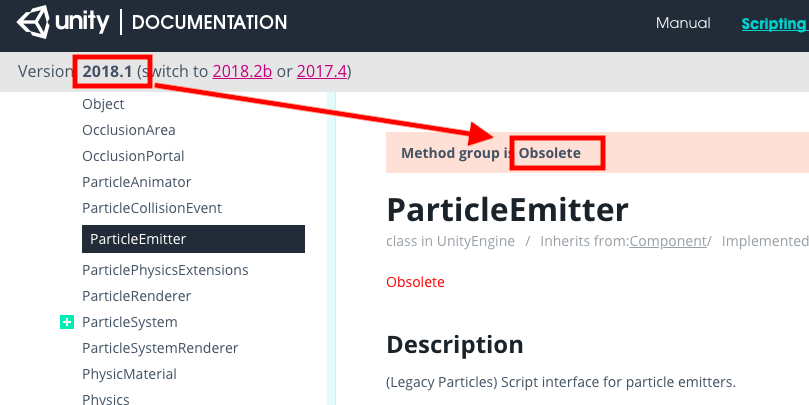Open ParticleSystem class page
Viewport: 809px width, 405px height.
pos(130,322)
